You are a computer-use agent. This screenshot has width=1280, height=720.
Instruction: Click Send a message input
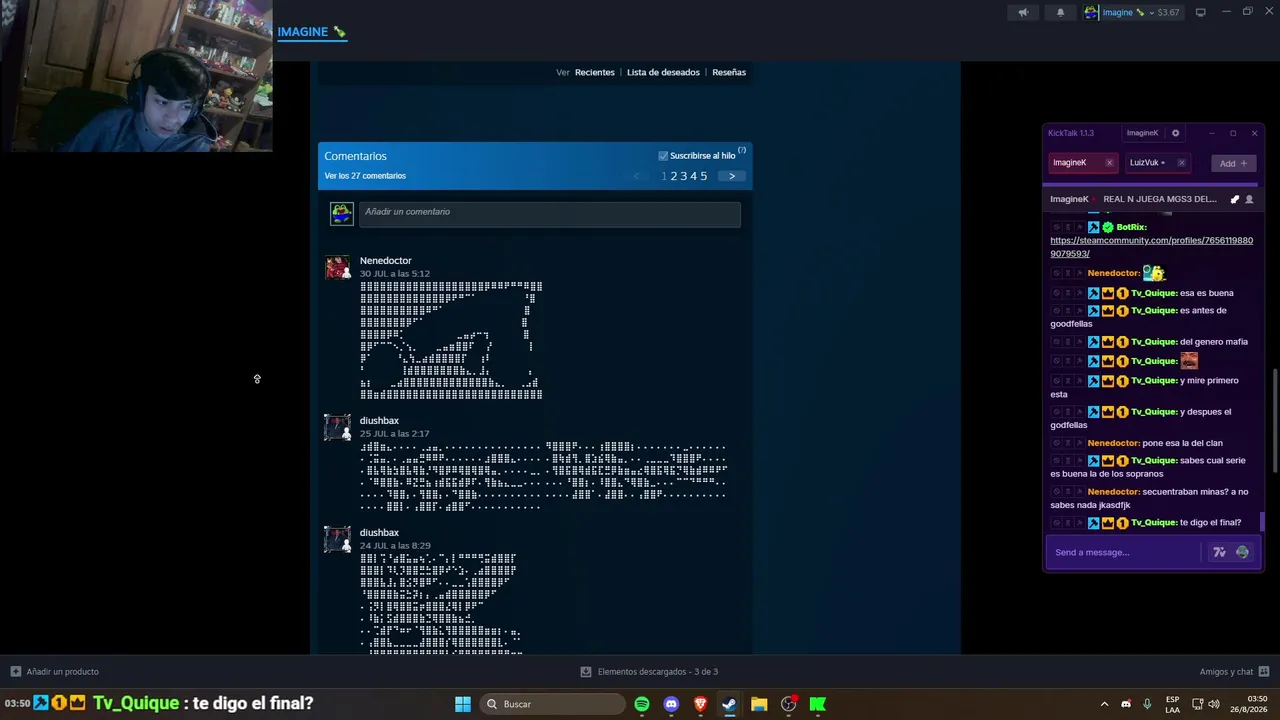(1123, 552)
